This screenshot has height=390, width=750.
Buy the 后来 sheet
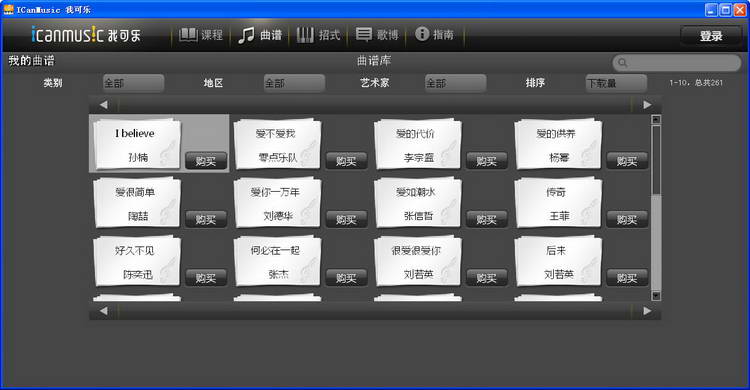(627, 278)
